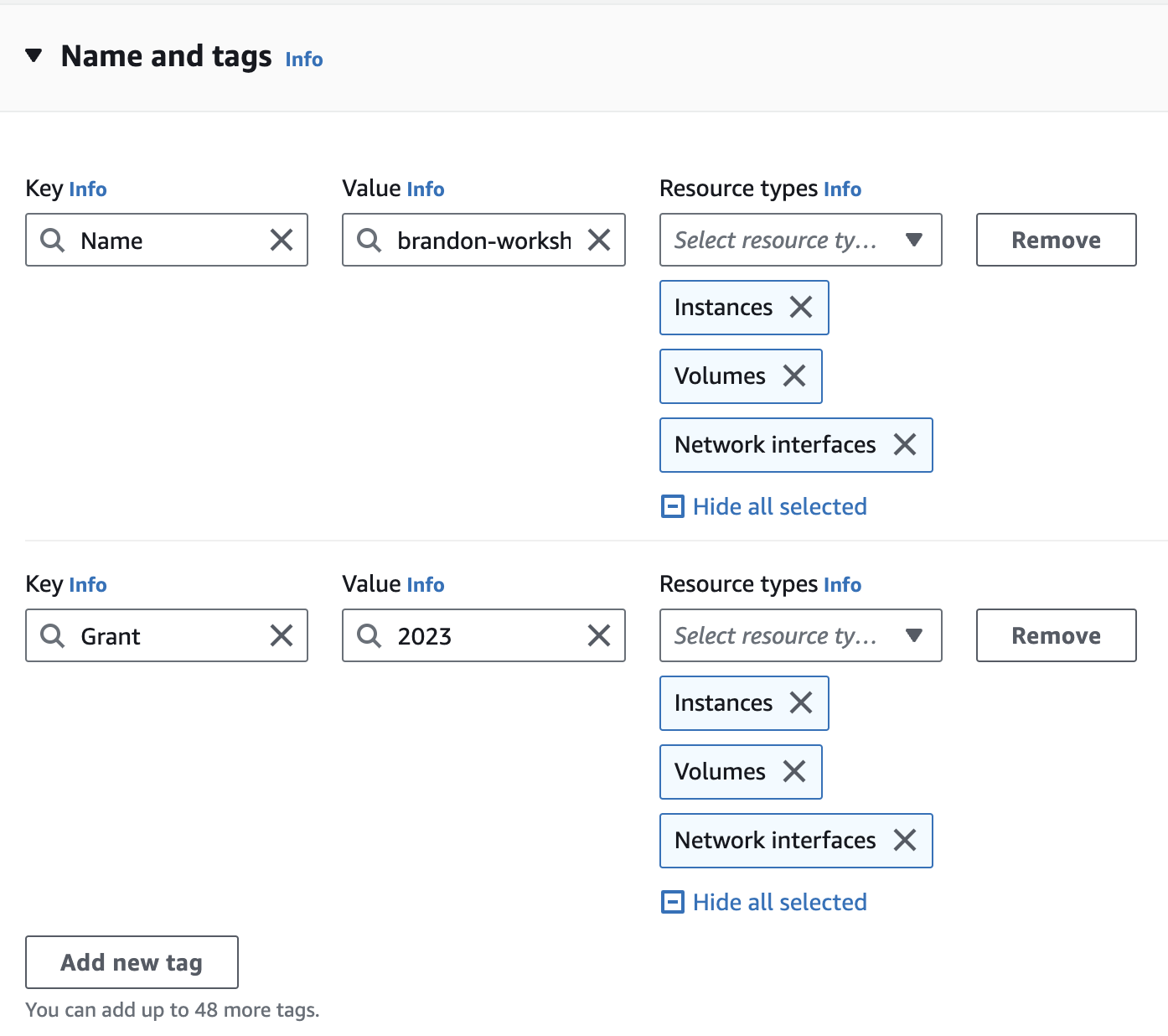Open resource types dropdown for Grant tag
The image size is (1168, 1036).
(x=801, y=636)
